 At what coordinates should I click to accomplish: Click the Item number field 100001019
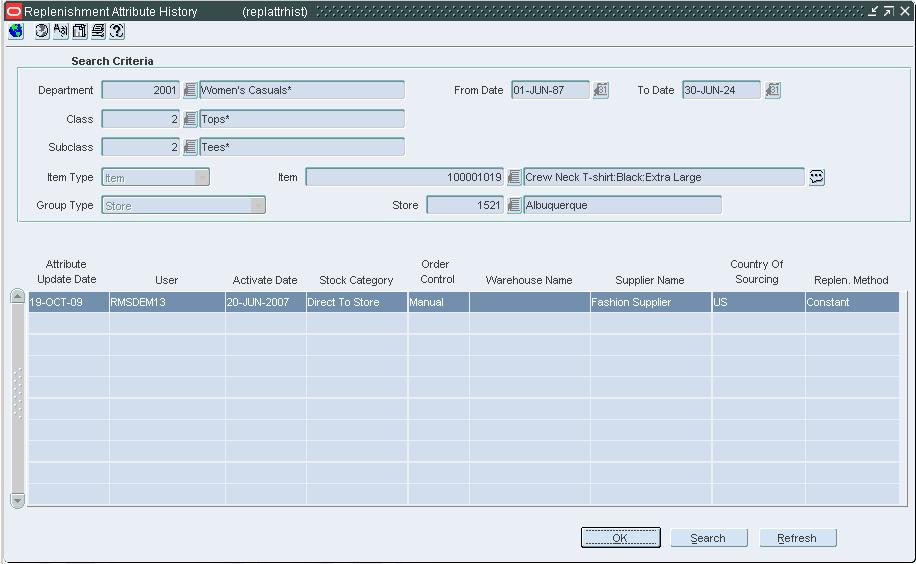(x=404, y=177)
